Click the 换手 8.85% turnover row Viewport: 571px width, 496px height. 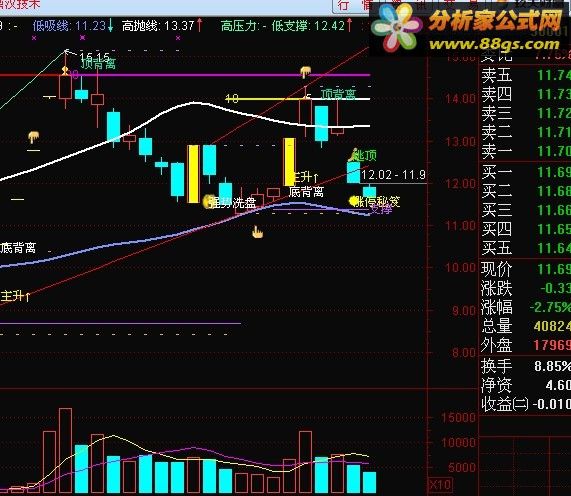pos(525,366)
